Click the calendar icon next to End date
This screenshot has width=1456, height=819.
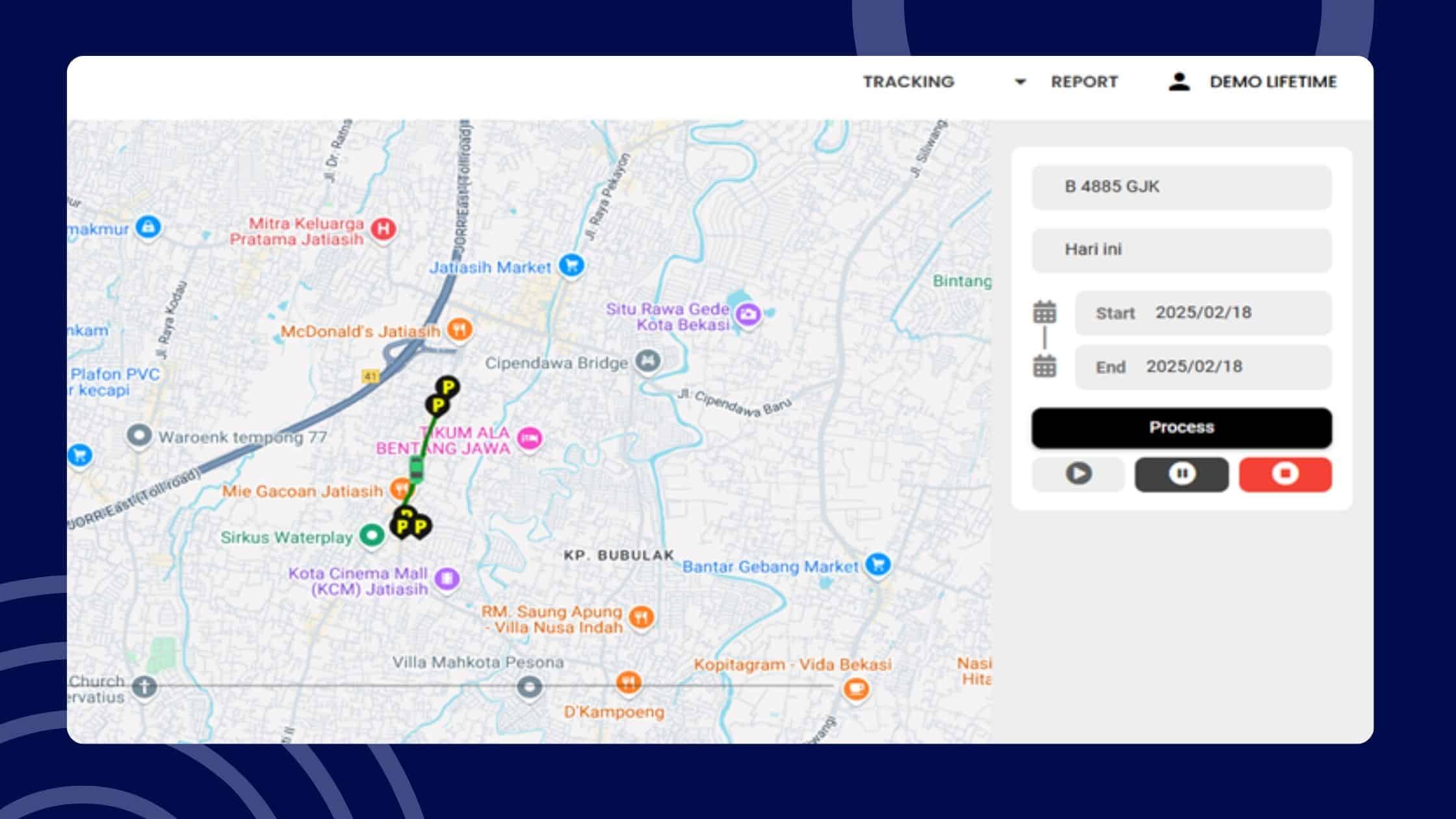click(x=1045, y=365)
